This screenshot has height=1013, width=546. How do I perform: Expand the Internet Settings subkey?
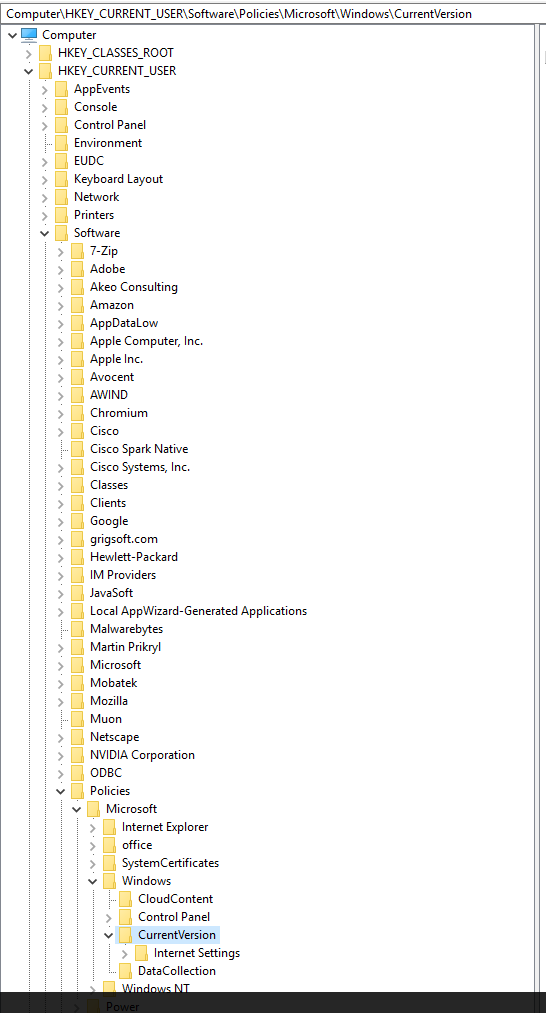(x=125, y=954)
